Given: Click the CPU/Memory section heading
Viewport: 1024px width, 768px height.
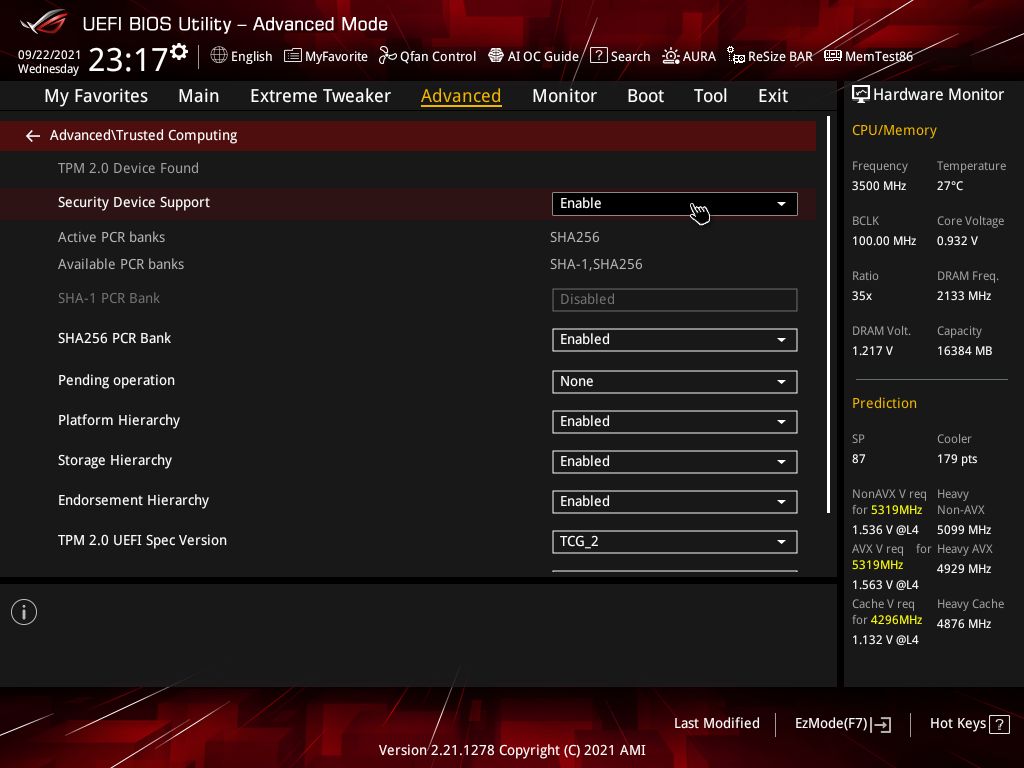Looking at the screenshot, I should (x=894, y=131).
